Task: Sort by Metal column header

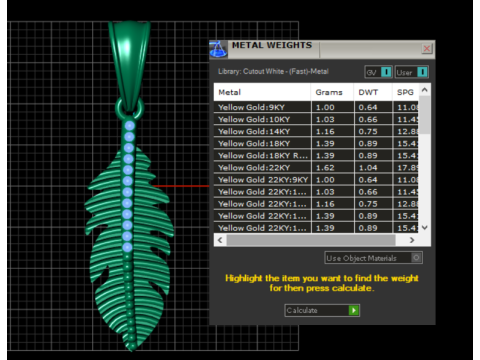Action: pyautogui.click(x=262, y=92)
